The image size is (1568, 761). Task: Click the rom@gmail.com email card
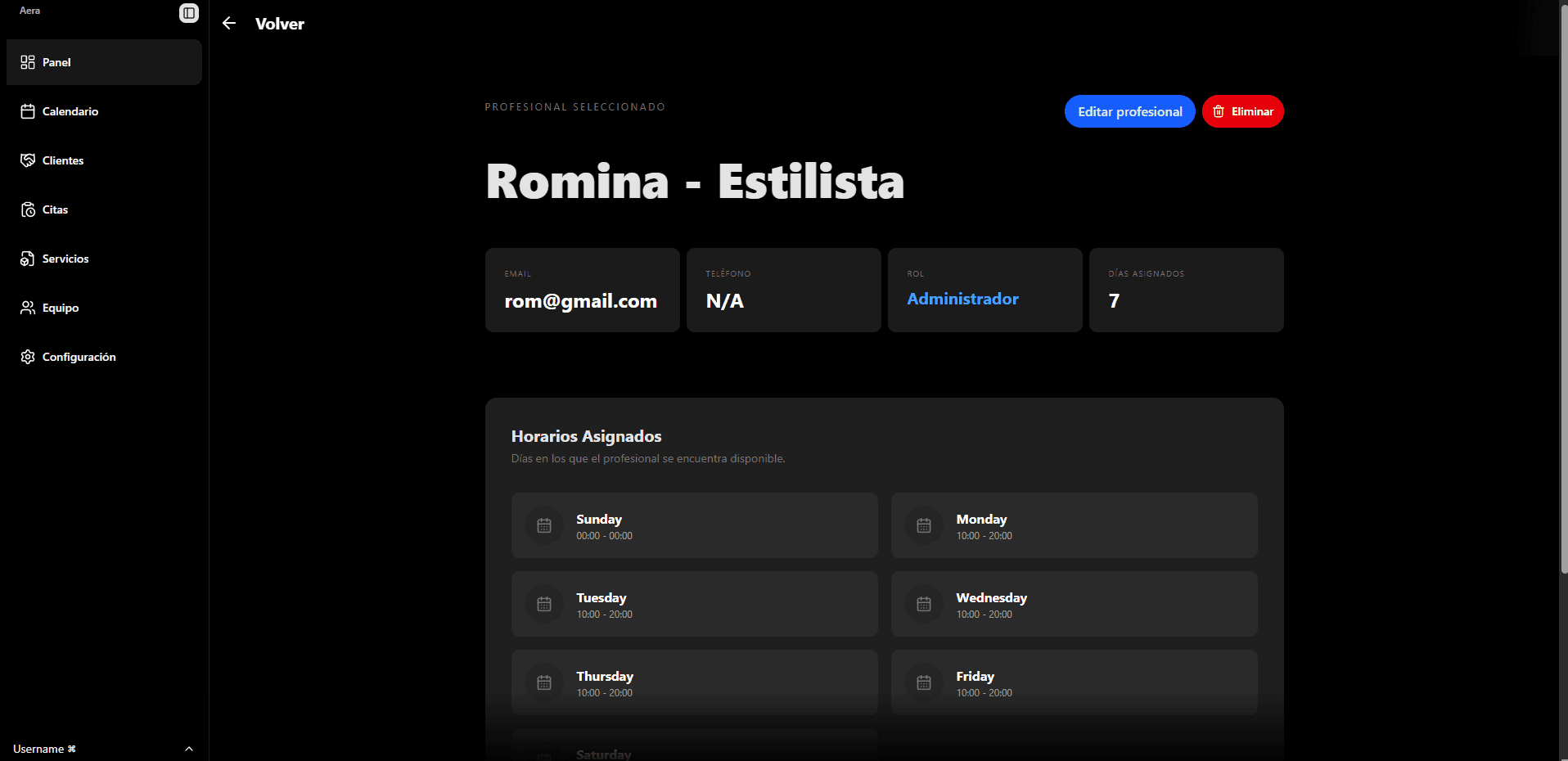(583, 290)
